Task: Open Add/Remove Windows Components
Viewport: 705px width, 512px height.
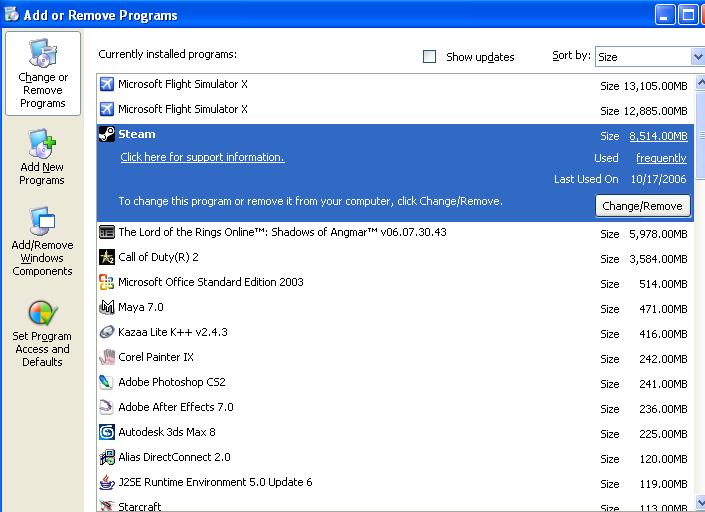Action: point(42,242)
